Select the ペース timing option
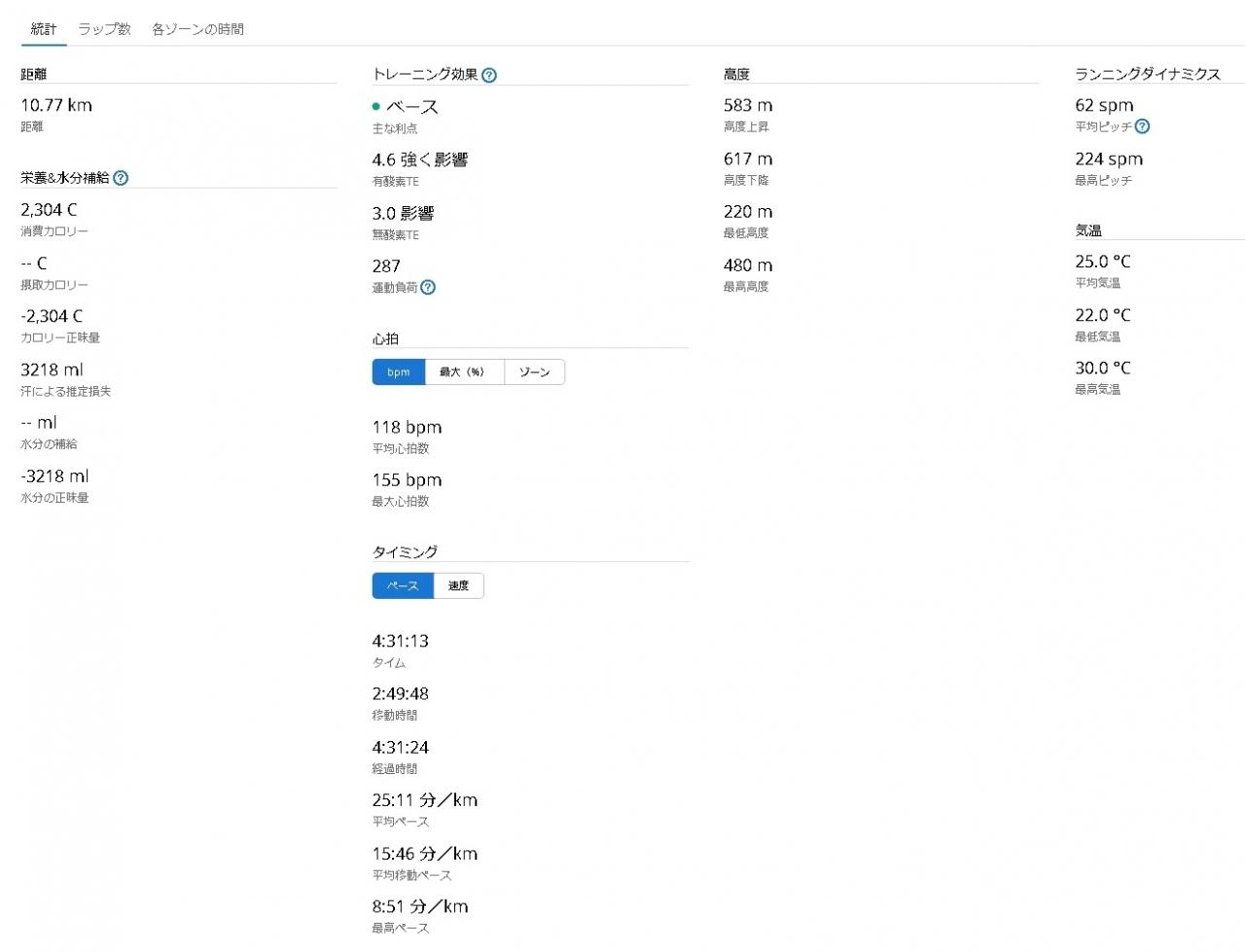 (403, 585)
